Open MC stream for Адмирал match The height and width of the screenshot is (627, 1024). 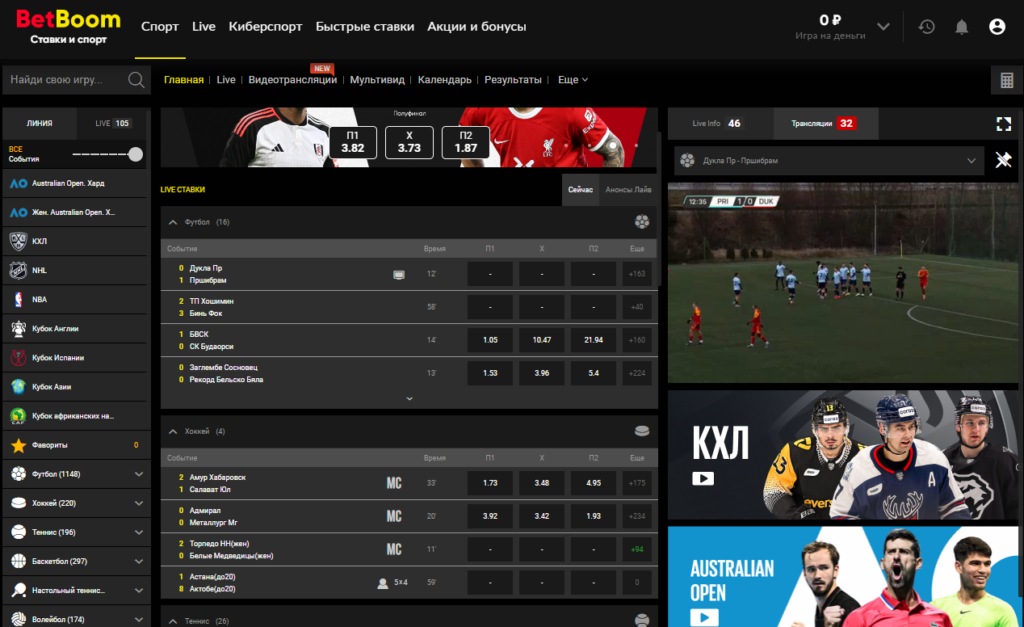point(394,516)
